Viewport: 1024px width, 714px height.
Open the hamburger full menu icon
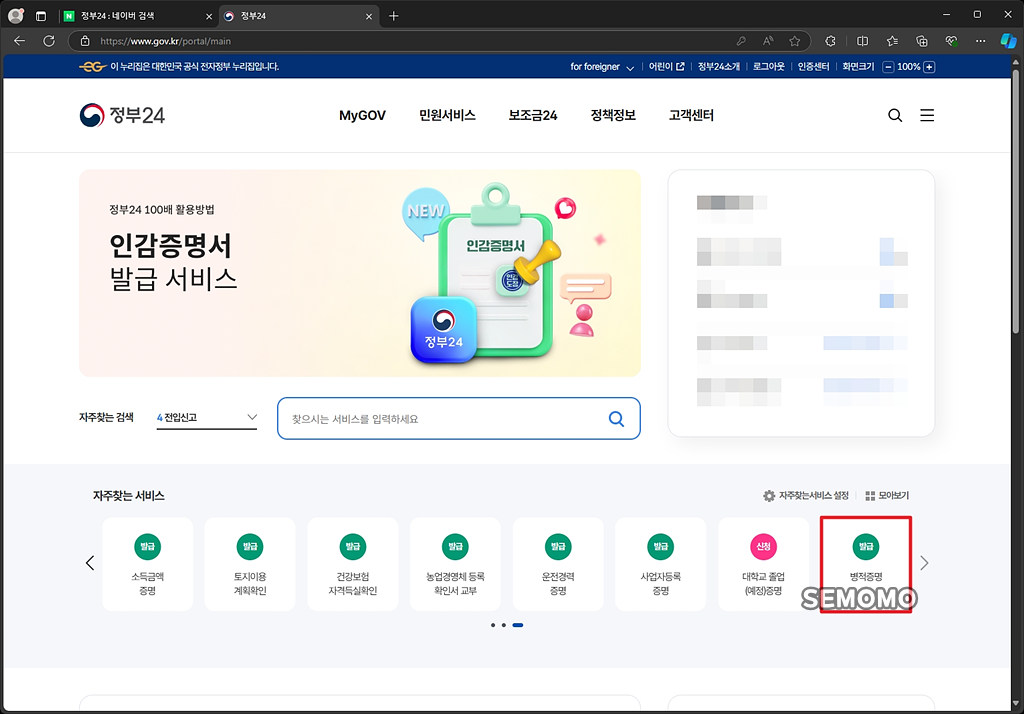pos(927,116)
